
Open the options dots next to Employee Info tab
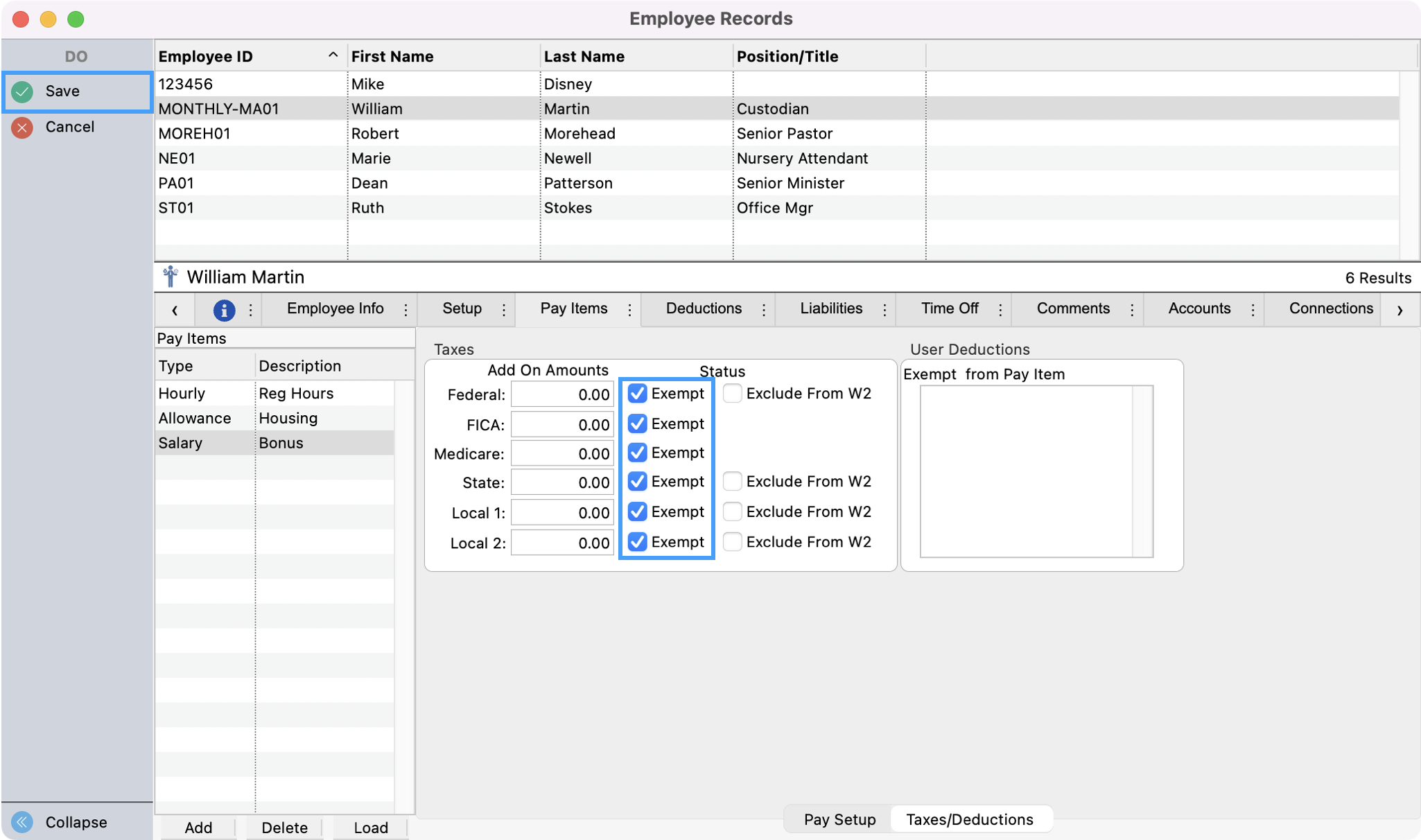click(x=406, y=310)
